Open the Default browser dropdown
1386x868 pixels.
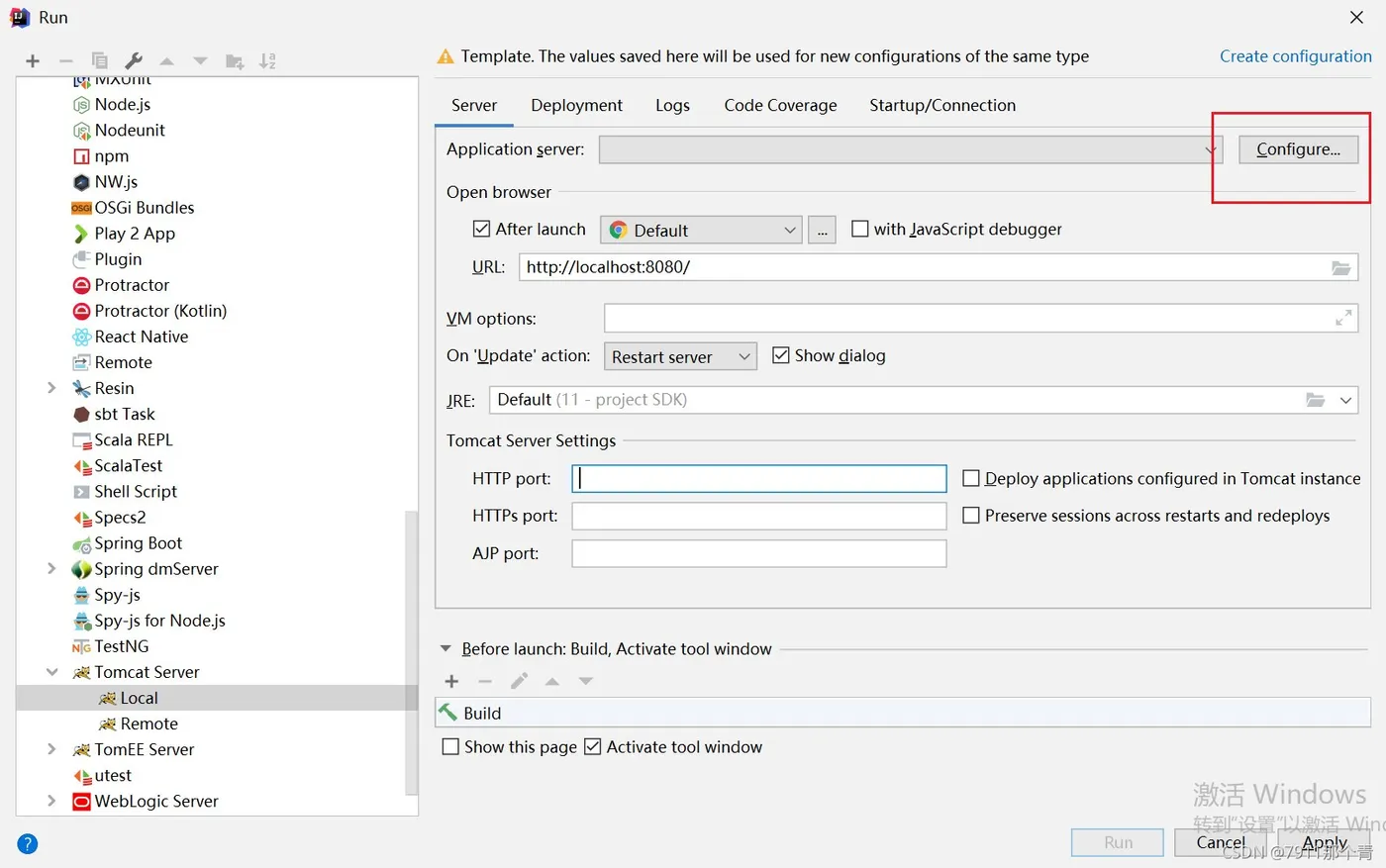(x=701, y=230)
